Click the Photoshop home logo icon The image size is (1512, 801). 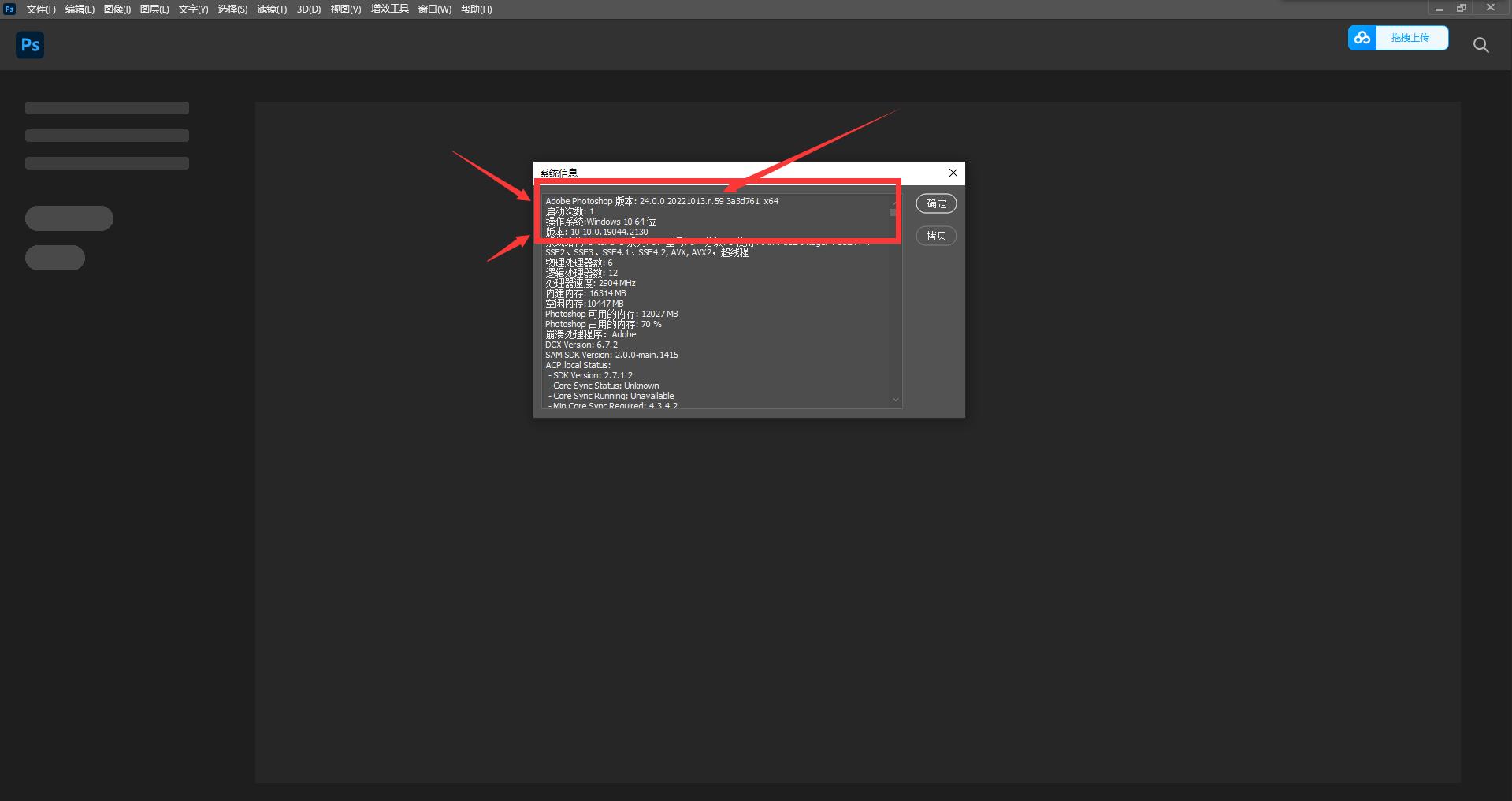(30, 45)
